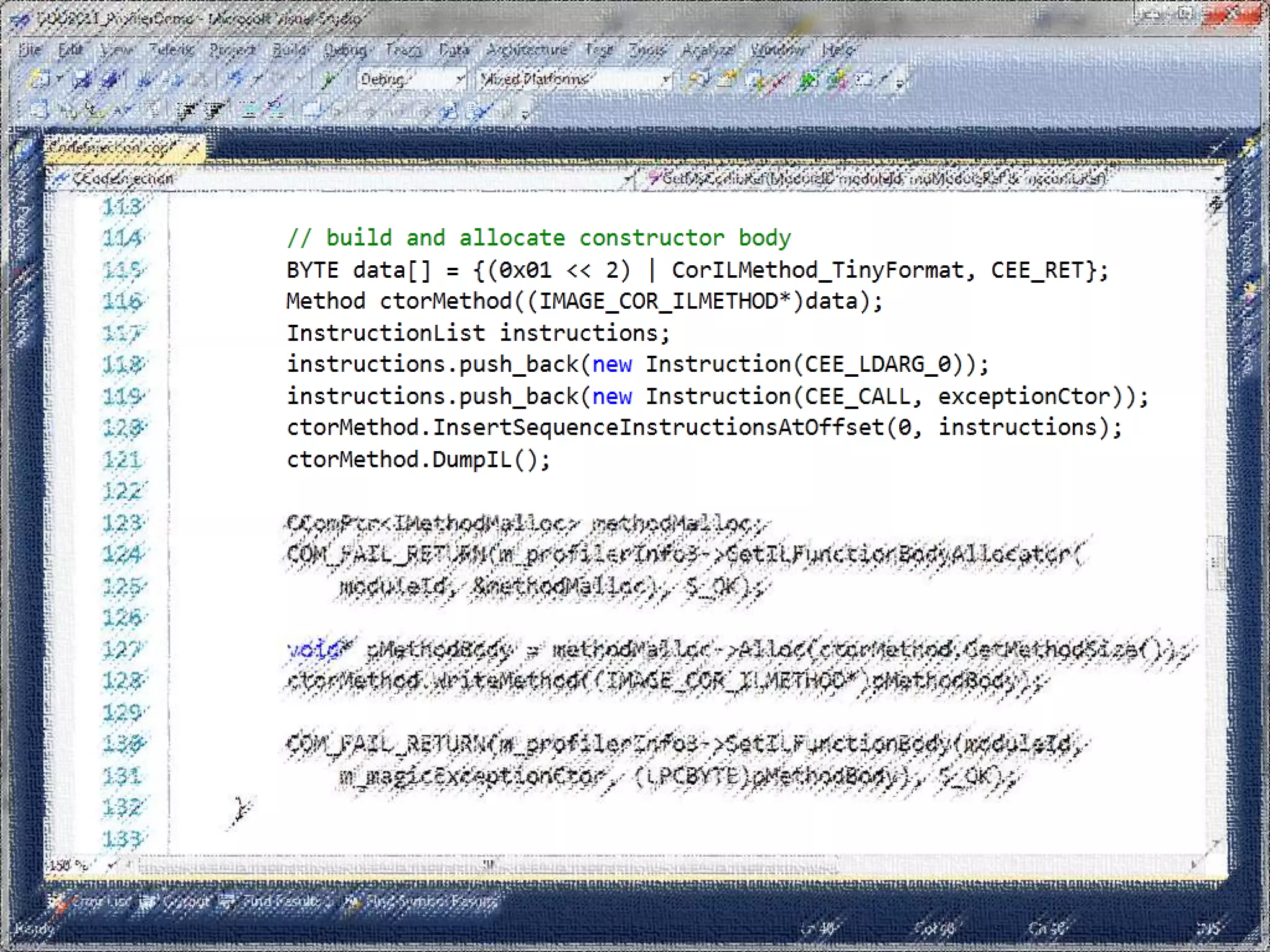Close the CodeInjection.cpp tab

(x=194, y=149)
